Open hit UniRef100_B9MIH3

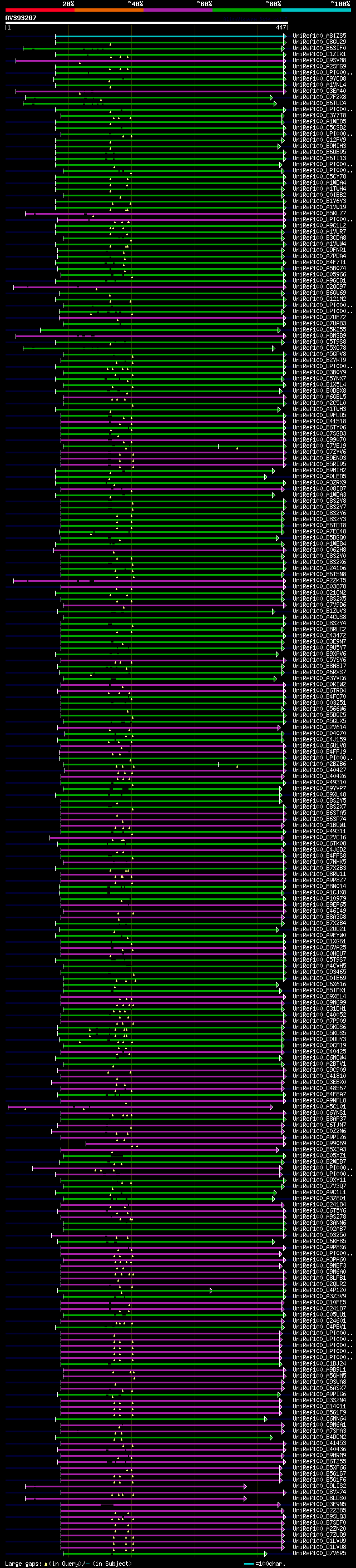coord(319,146)
